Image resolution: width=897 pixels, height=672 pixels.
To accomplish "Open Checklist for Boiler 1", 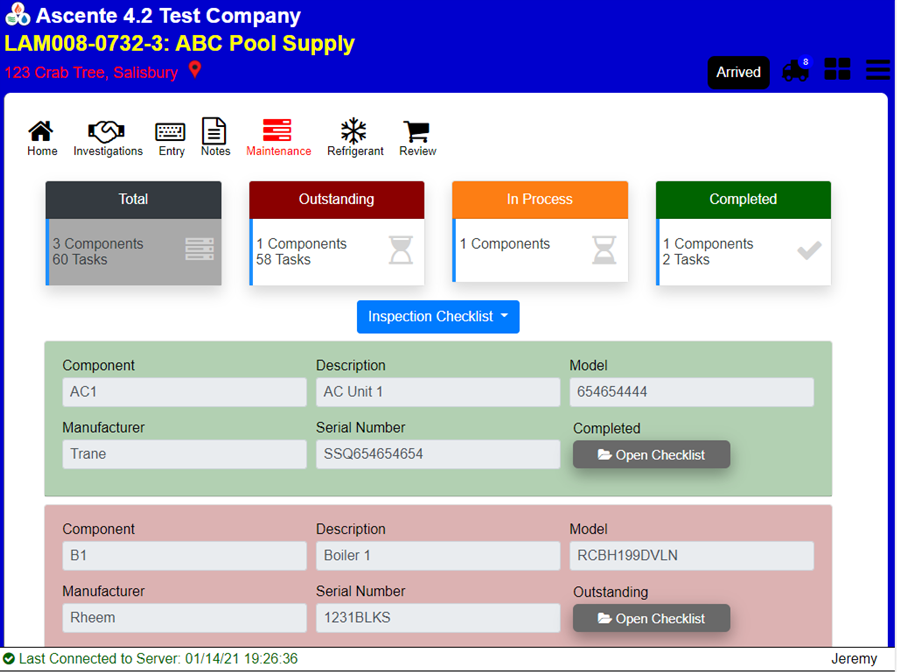I will pyautogui.click(x=651, y=619).
